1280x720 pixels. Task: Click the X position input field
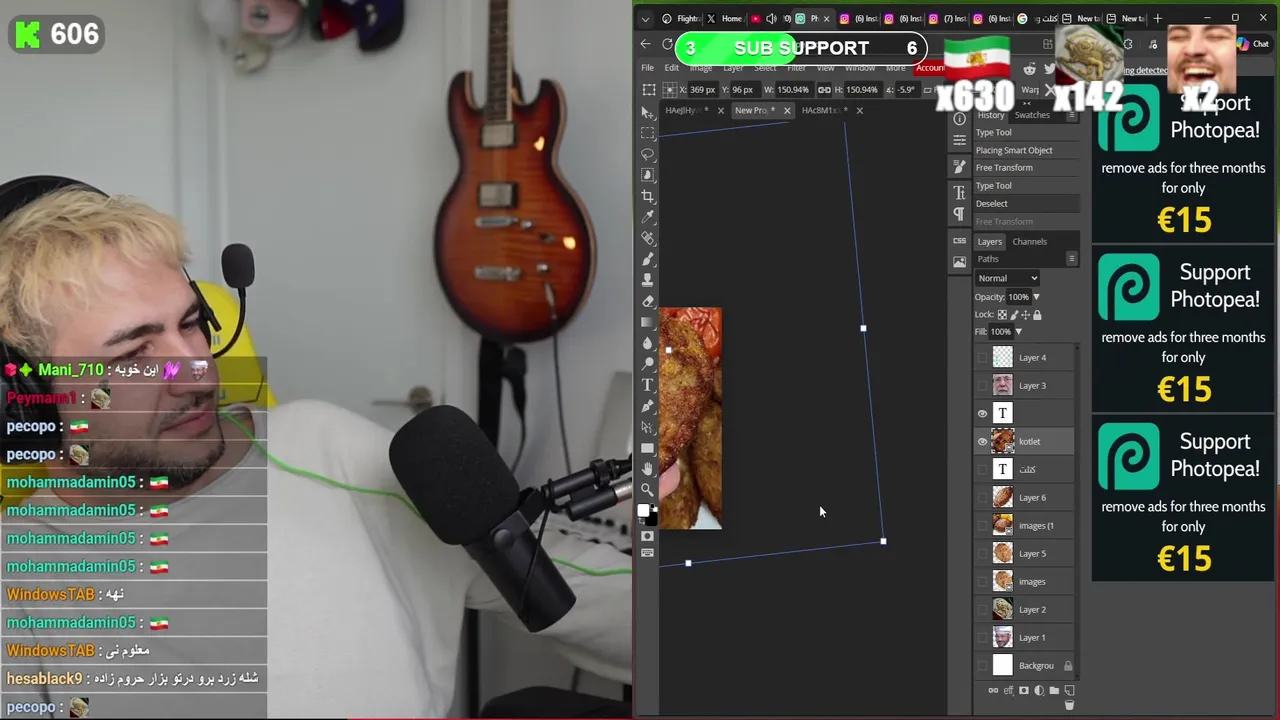coord(703,90)
